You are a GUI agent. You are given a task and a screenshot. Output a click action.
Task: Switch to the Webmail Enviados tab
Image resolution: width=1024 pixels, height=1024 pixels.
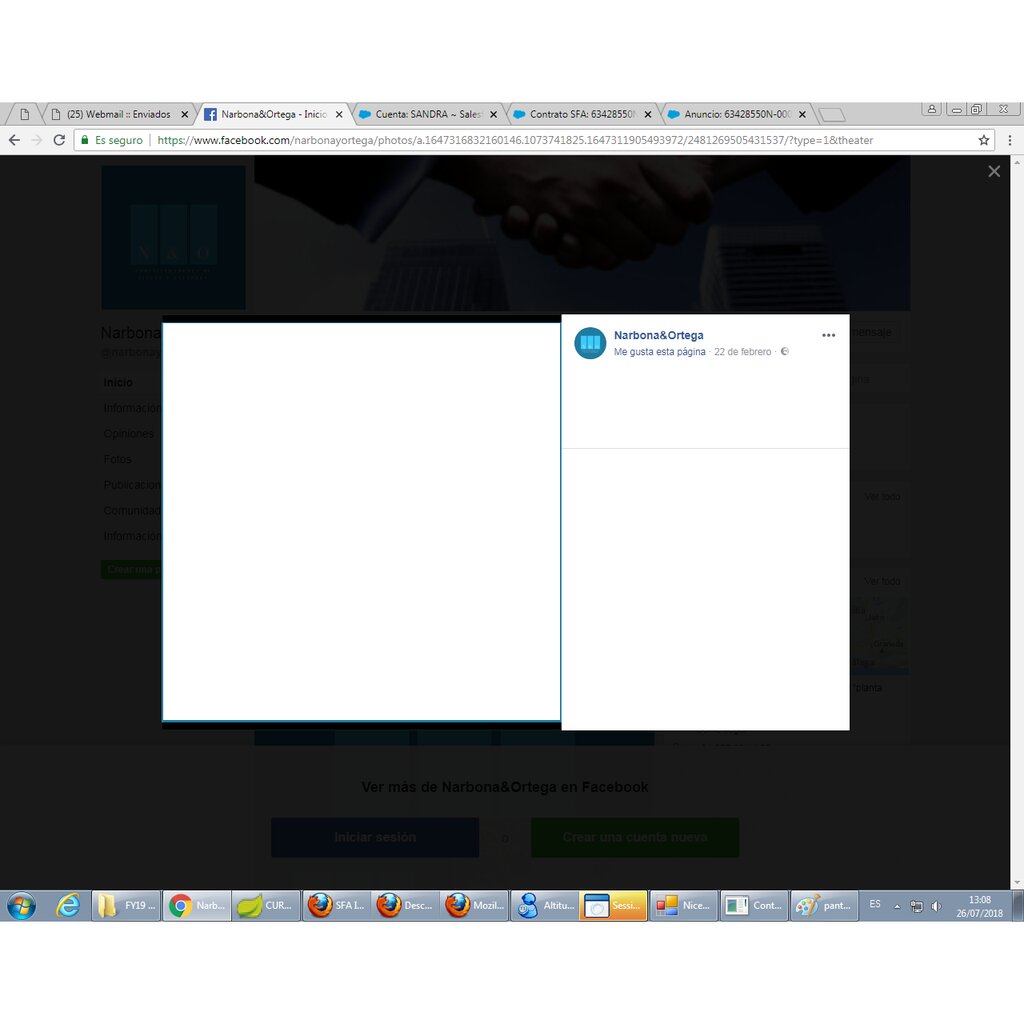[118, 114]
